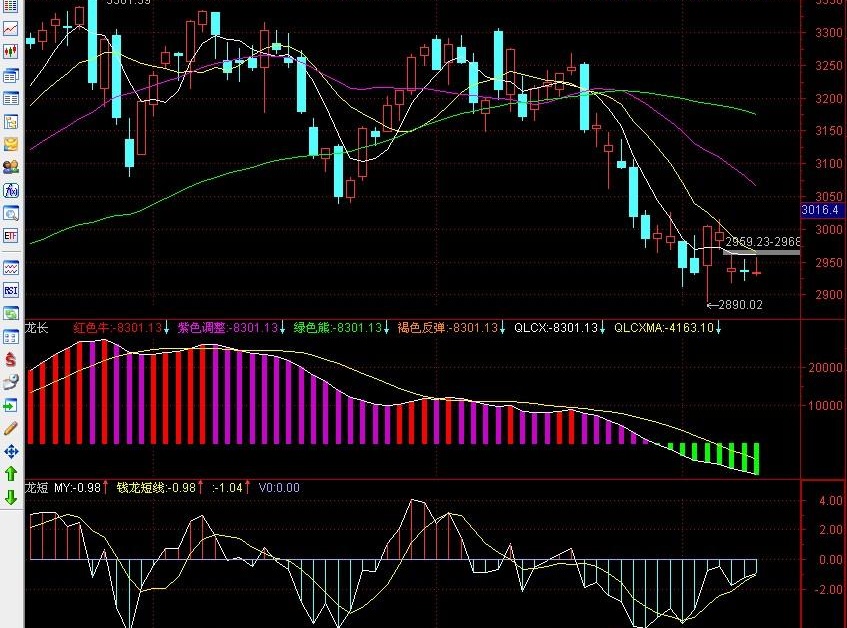
Task: Open the two-people community icon
Action: click(11, 167)
